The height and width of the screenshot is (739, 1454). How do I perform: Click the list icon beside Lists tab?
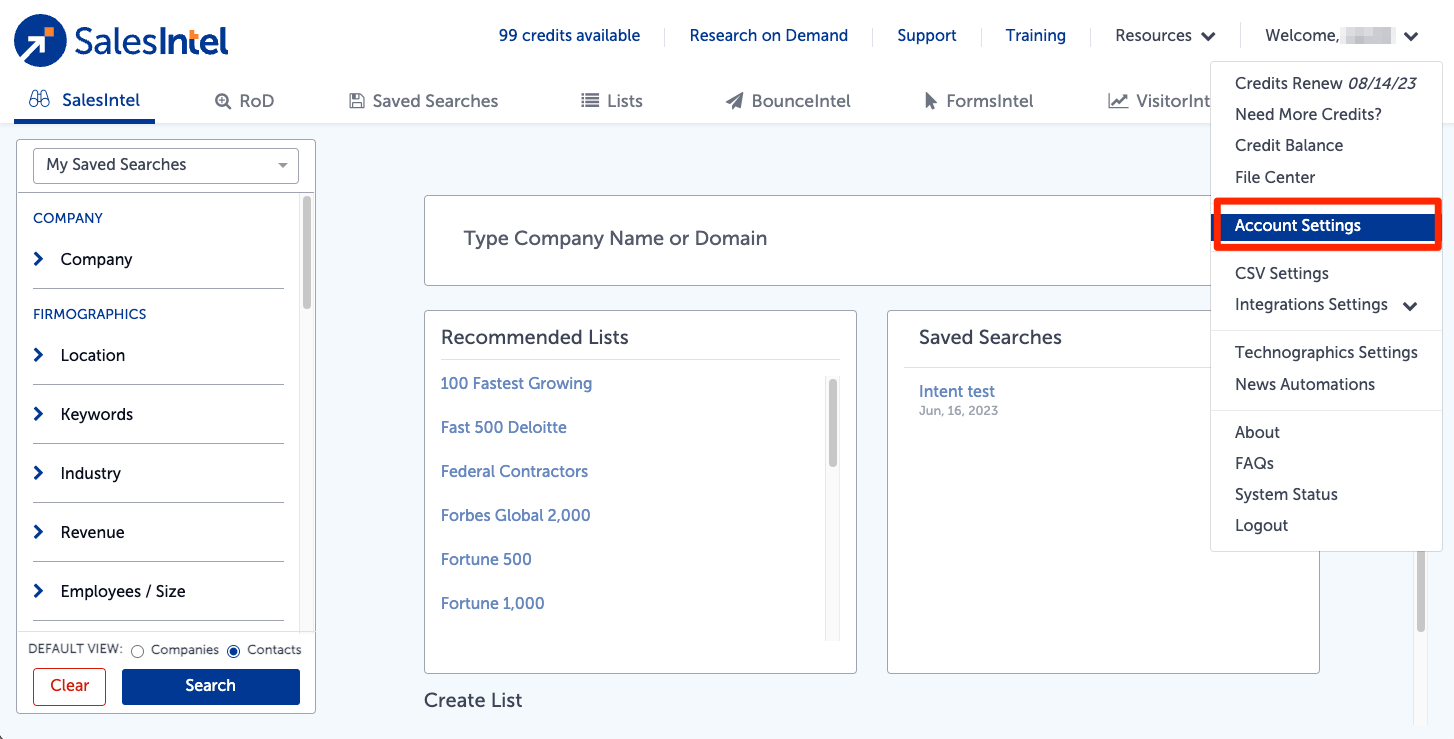pyautogui.click(x=590, y=101)
